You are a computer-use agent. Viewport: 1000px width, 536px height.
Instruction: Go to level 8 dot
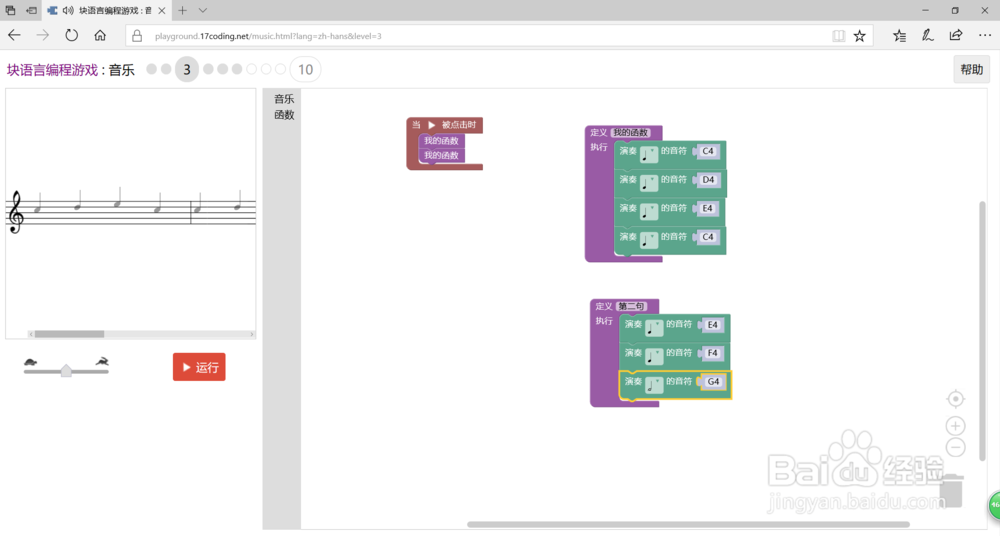[x=266, y=69]
